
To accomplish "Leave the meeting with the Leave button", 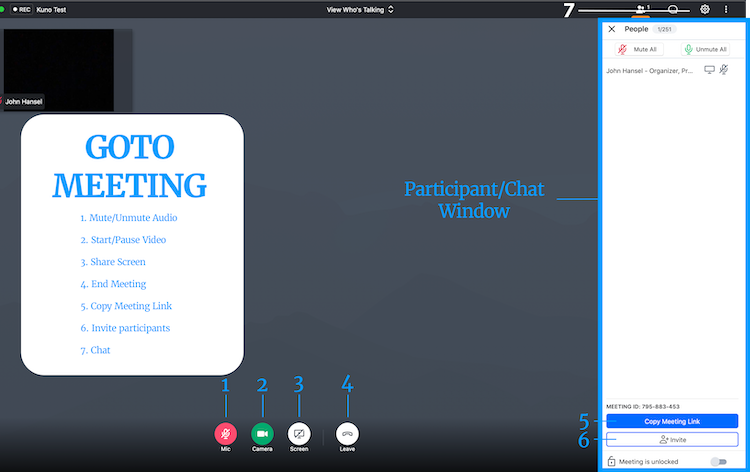I will (347, 434).
